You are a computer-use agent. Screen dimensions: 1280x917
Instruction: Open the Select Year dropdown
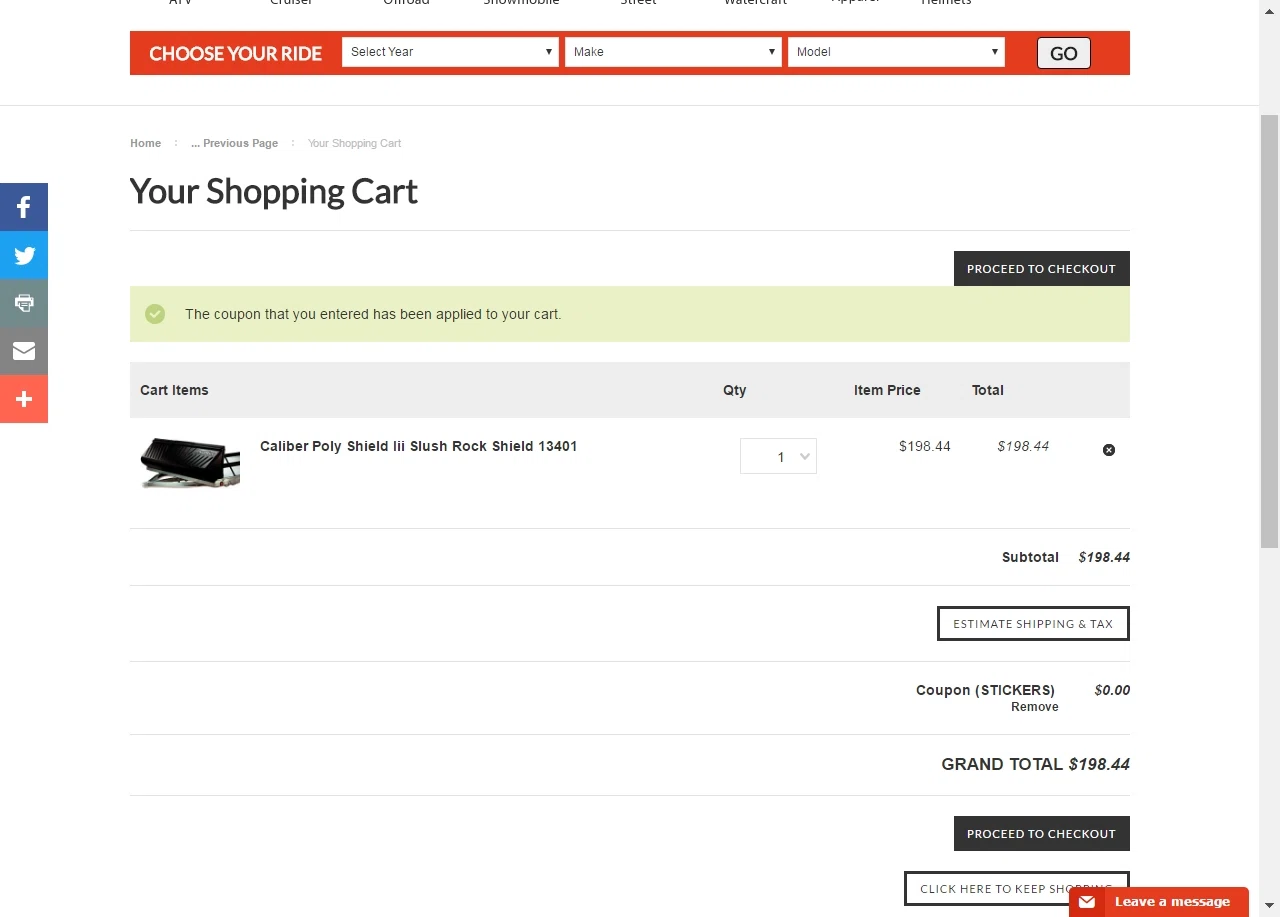(450, 52)
